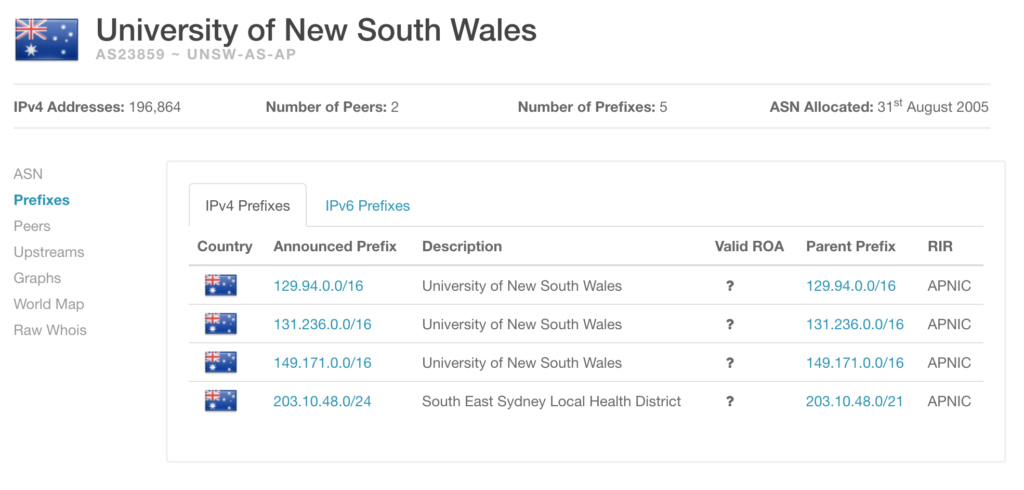Click the flag icon in the 129.94.0.0/16 row
This screenshot has height=490, width=1024.
221,286
